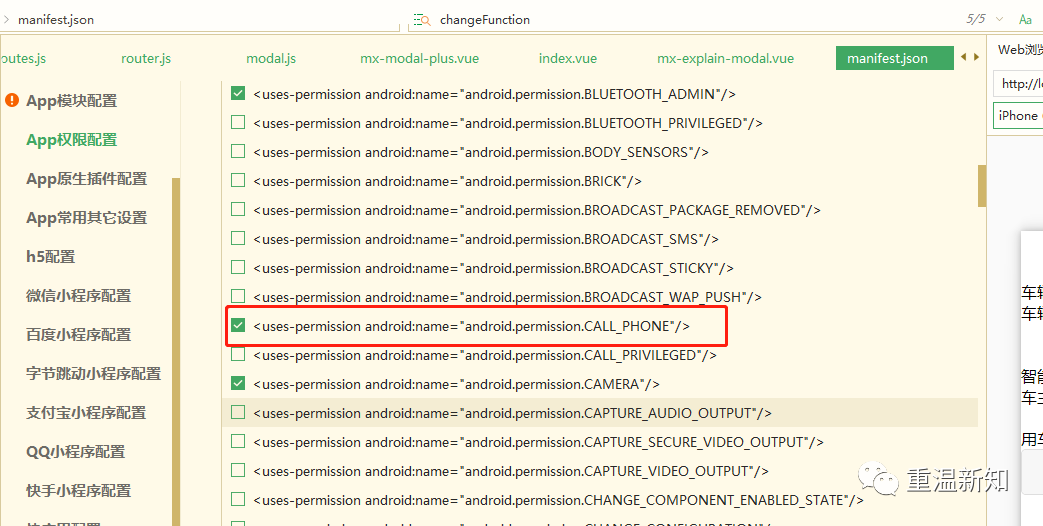Click the manifest.json breadcrumb label
The width and height of the screenshot is (1043, 526).
pyautogui.click(x=56, y=20)
